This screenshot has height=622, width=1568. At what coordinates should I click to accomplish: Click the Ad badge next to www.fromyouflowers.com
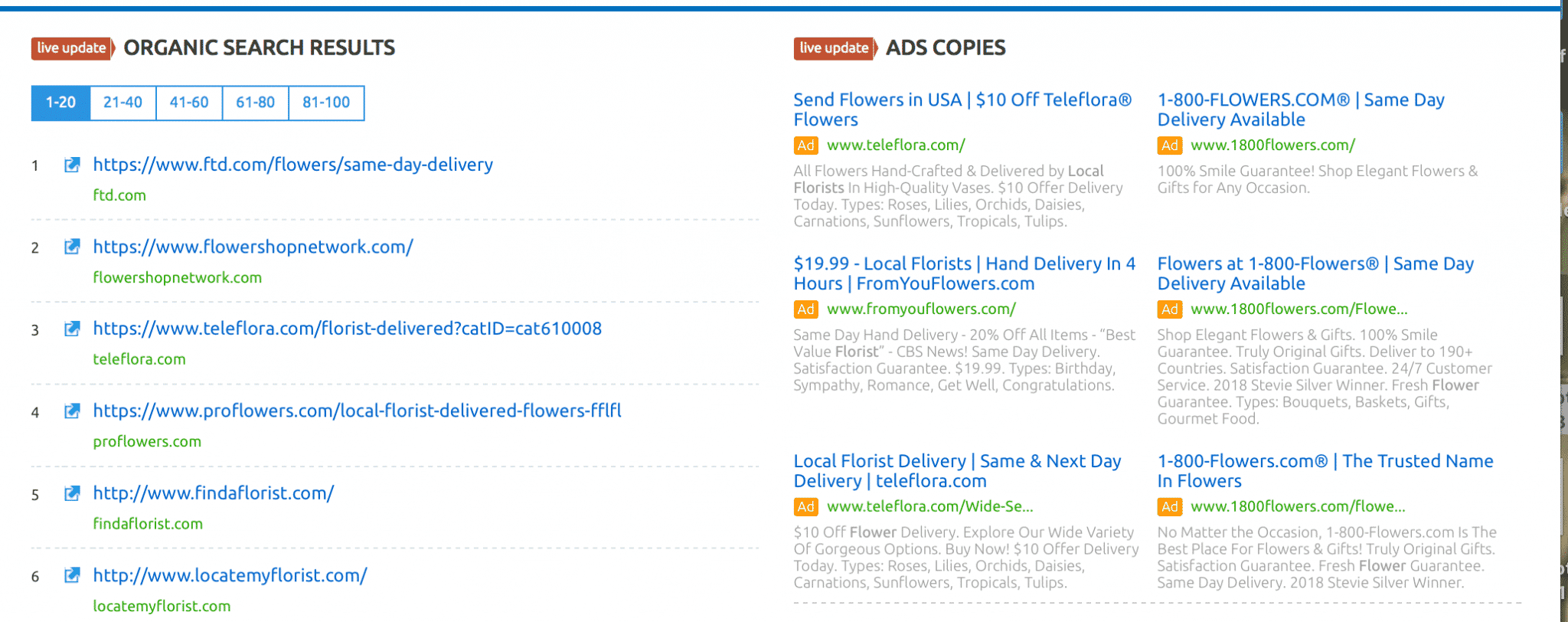click(x=806, y=309)
